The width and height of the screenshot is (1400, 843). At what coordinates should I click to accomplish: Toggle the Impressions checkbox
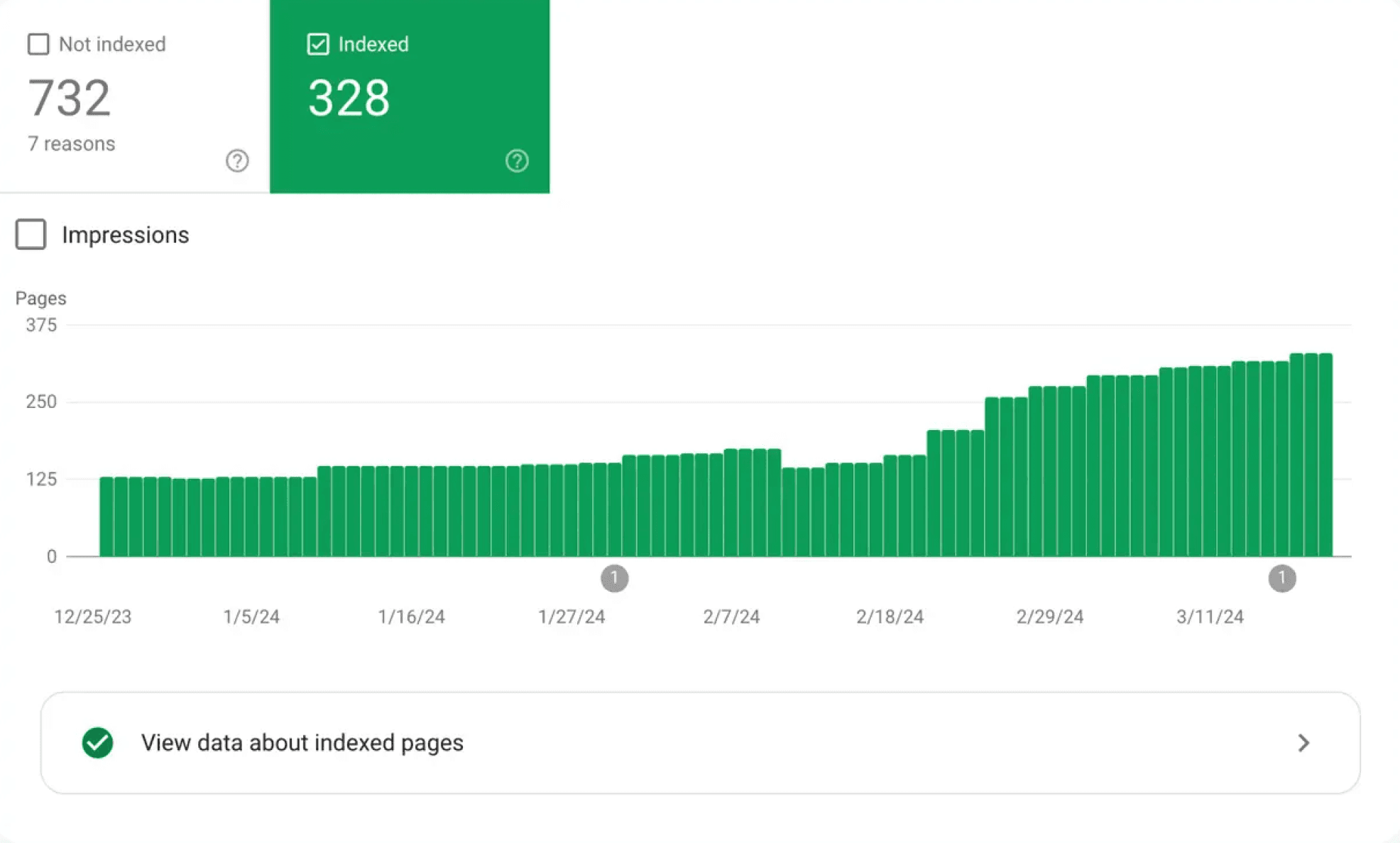click(31, 234)
